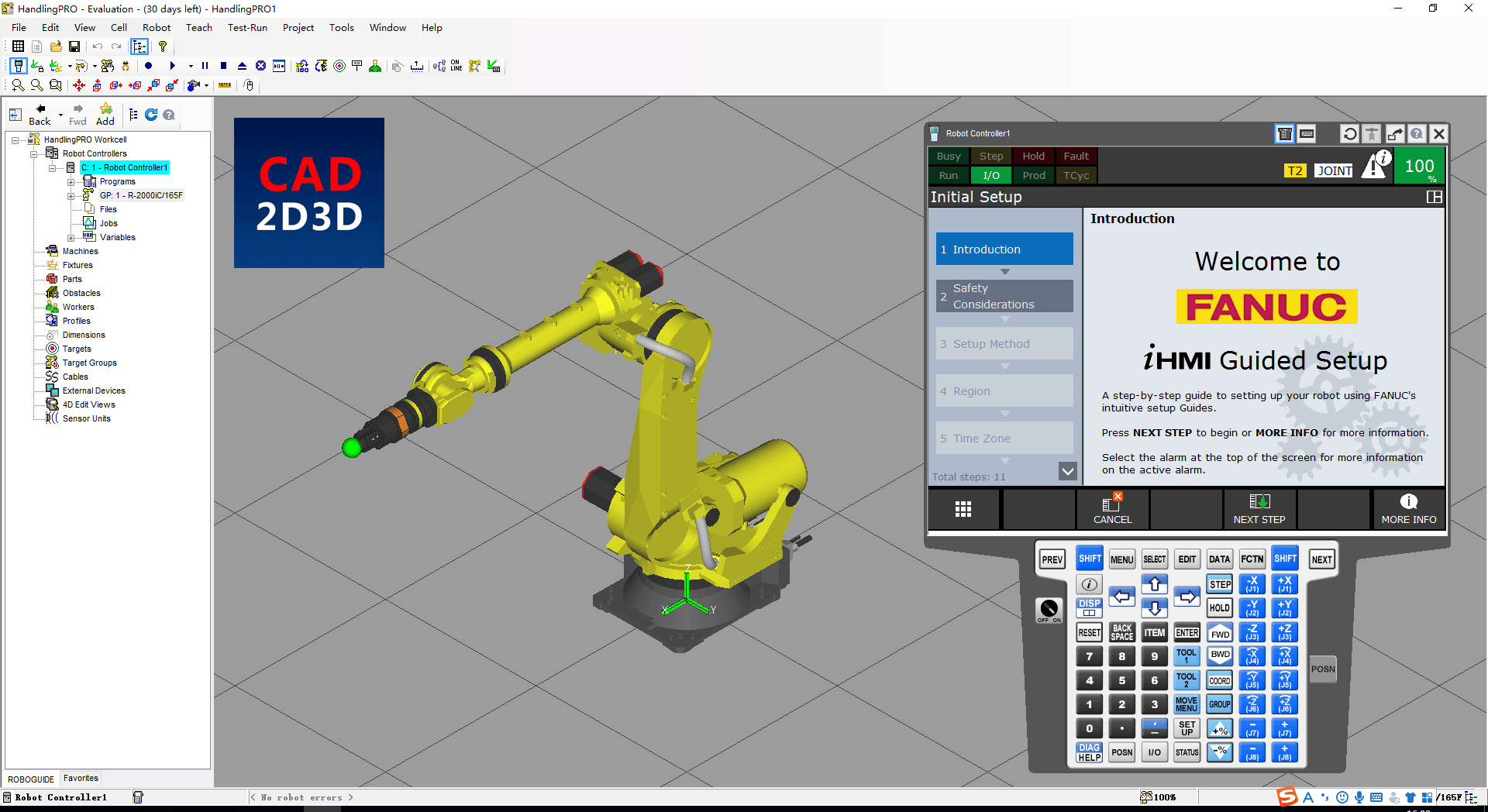Collapse the HandlingPRO Workcell tree node
This screenshot has height=812, width=1488.
click(15, 140)
